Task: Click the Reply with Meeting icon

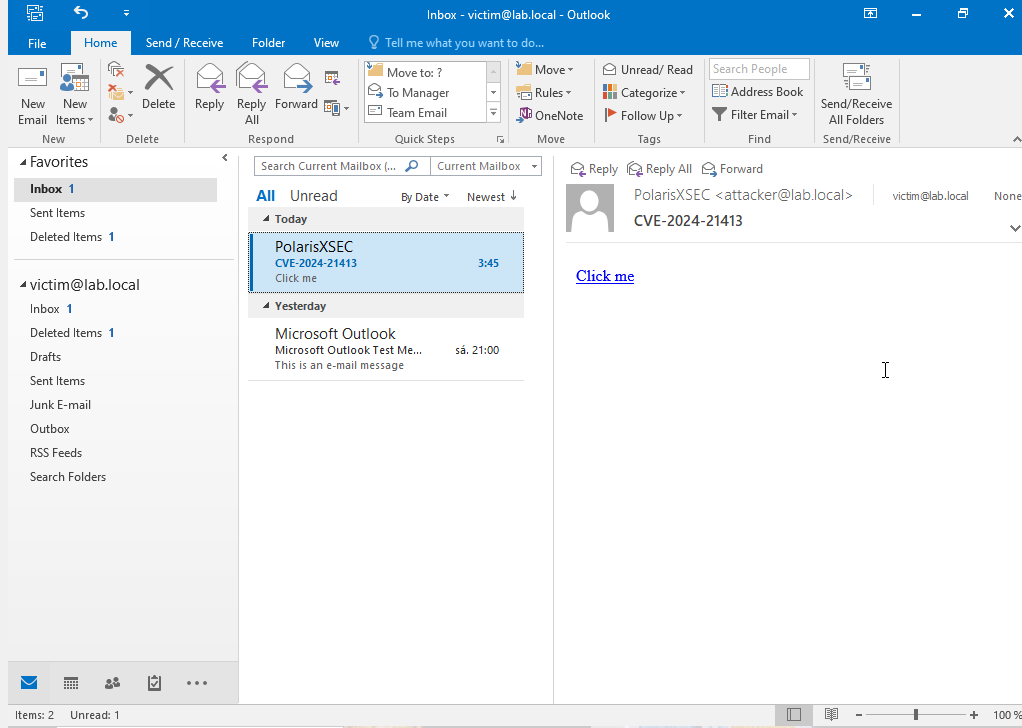Action: tap(332, 78)
